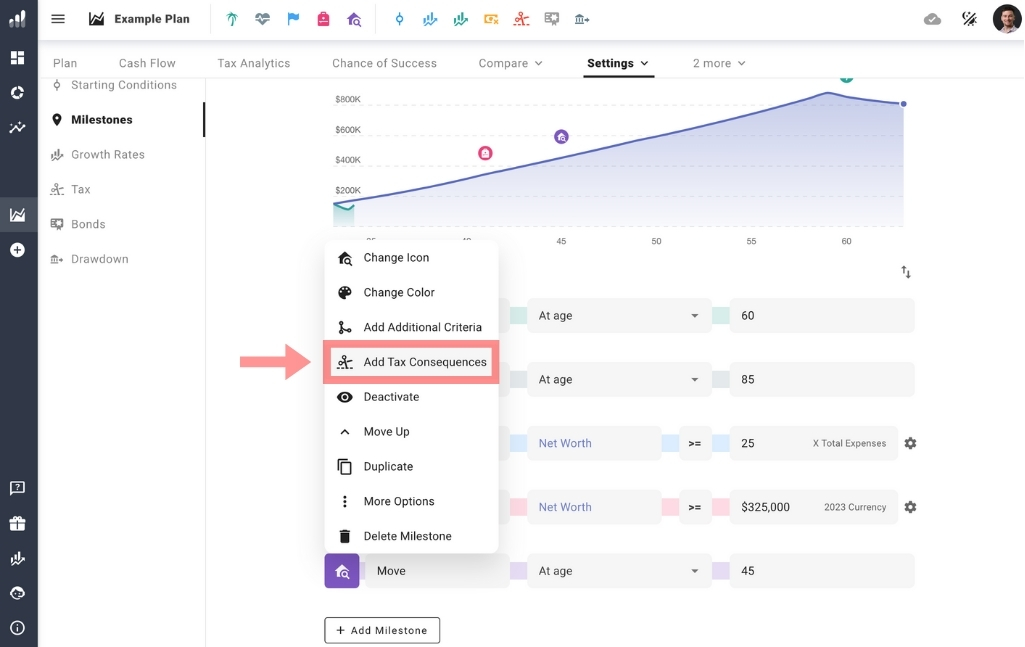Image resolution: width=1025 pixels, height=647 pixels.
Task: Click the cloud sync status icon
Action: tap(932, 19)
